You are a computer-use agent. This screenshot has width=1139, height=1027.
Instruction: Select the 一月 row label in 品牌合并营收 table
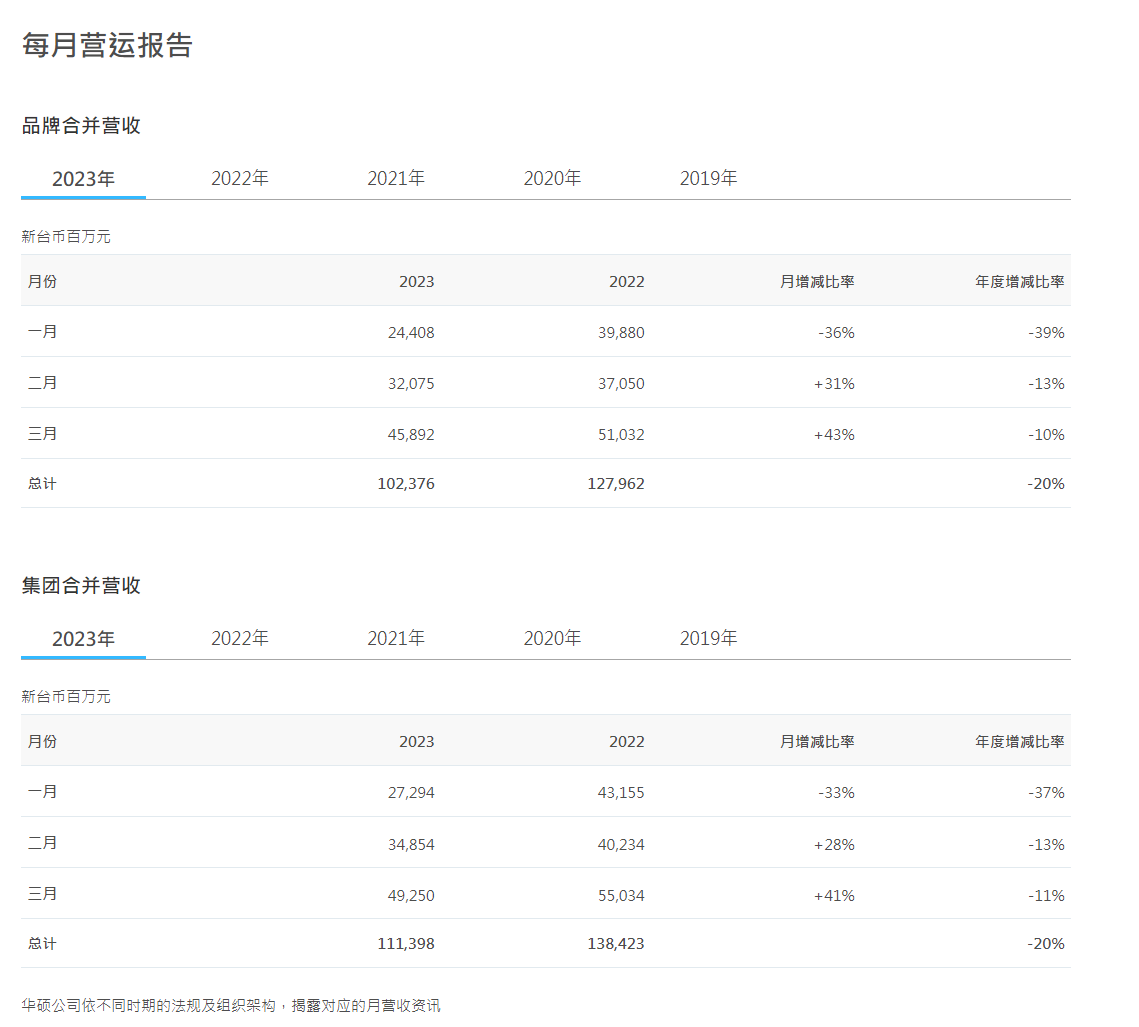42,332
